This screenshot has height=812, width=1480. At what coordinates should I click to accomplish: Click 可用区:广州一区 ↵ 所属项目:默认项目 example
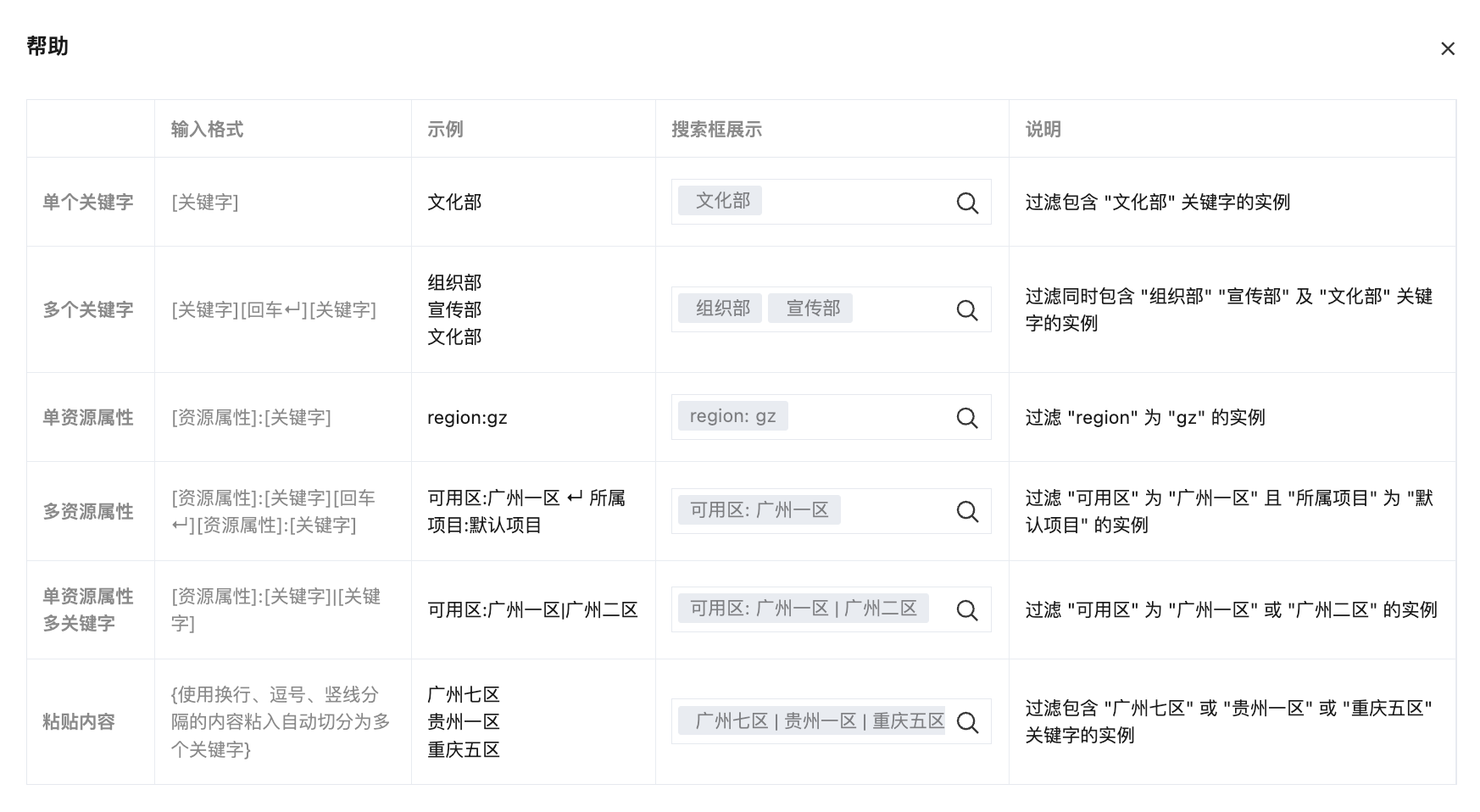(x=526, y=511)
